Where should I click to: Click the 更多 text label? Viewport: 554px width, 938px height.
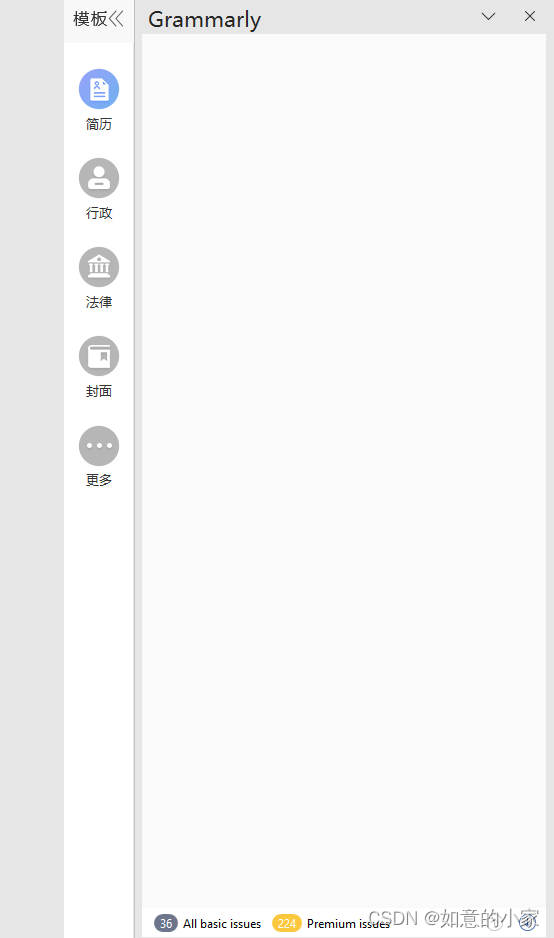99,480
